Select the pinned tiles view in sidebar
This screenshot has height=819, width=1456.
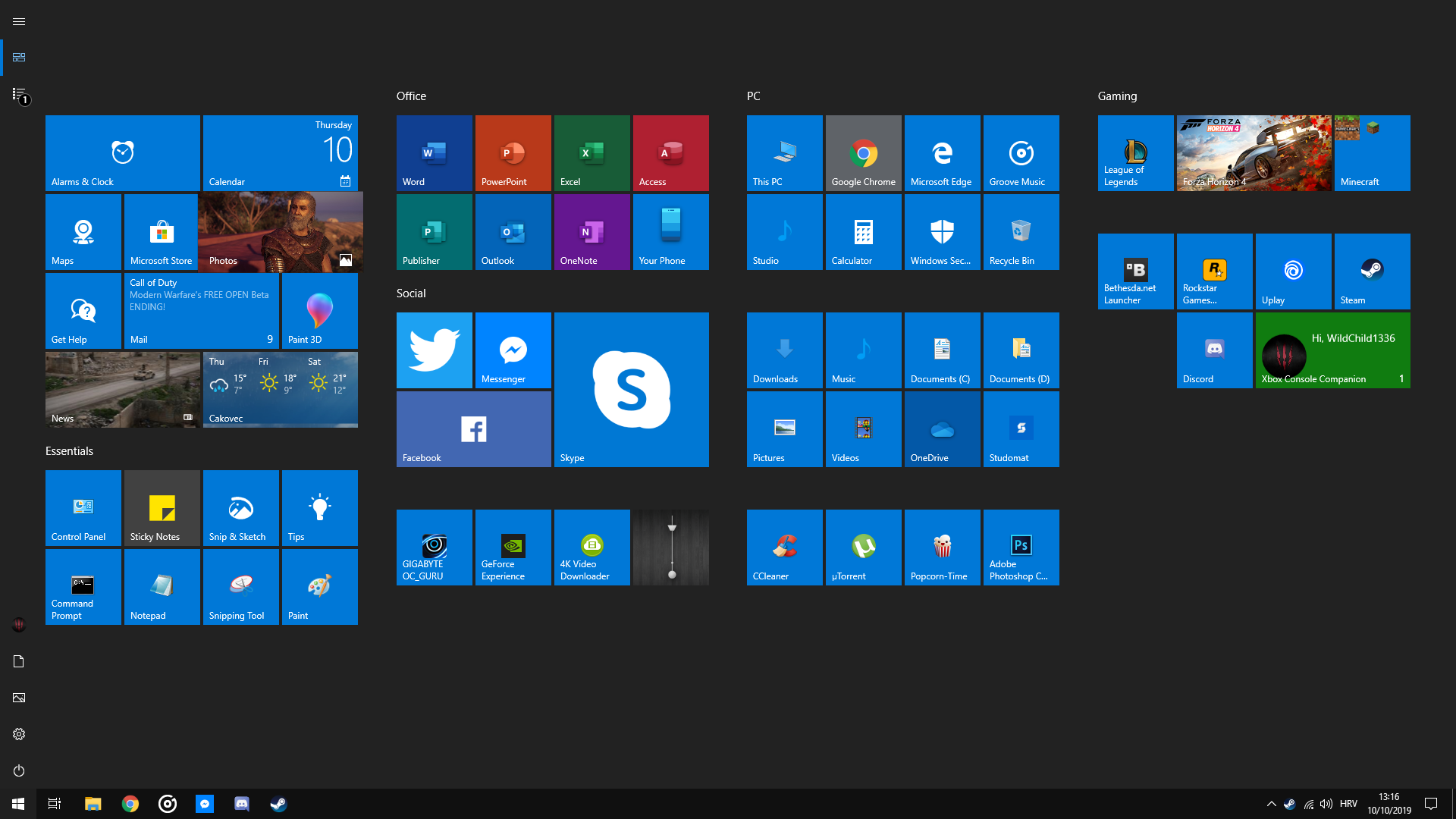19,57
